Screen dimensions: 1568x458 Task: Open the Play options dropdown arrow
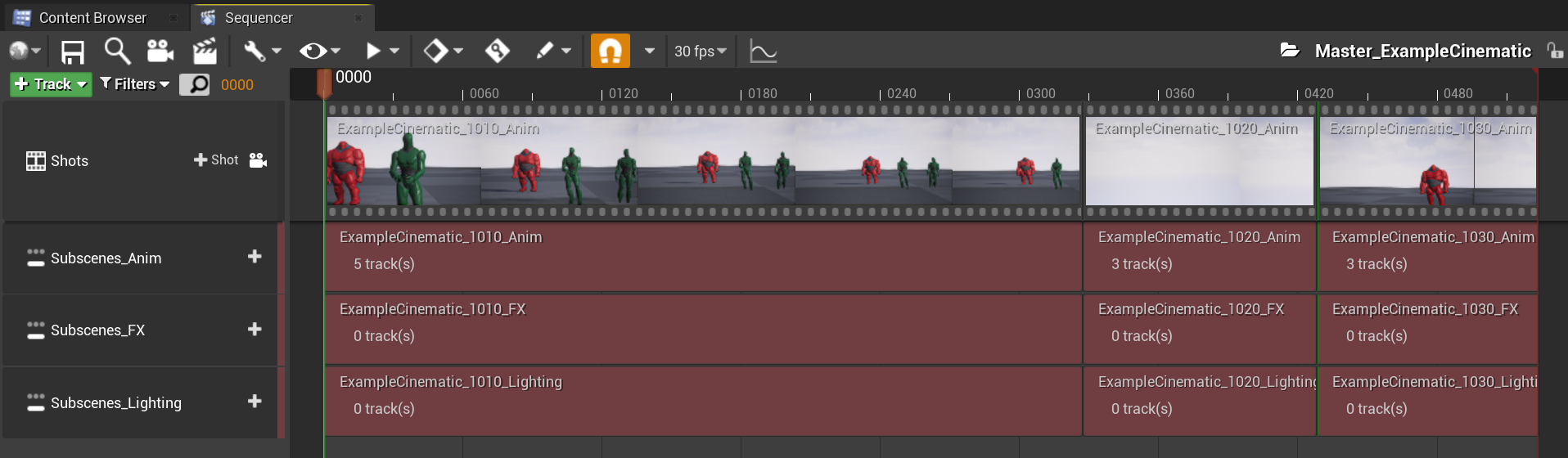tap(394, 51)
